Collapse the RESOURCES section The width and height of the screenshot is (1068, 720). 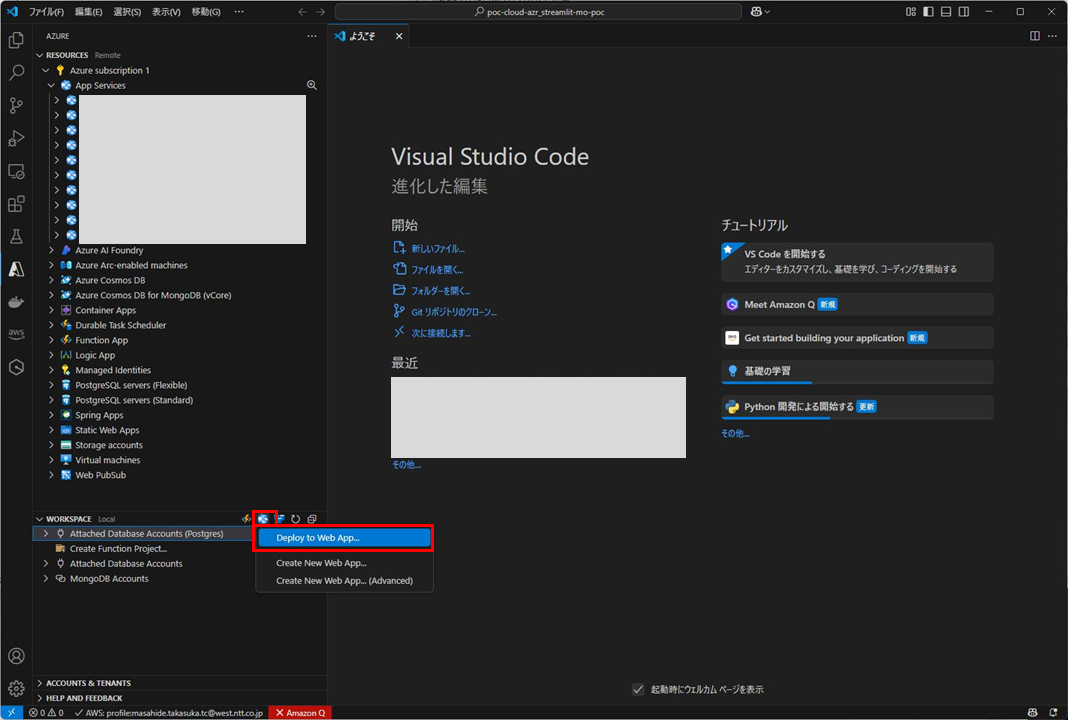pos(40,55)
